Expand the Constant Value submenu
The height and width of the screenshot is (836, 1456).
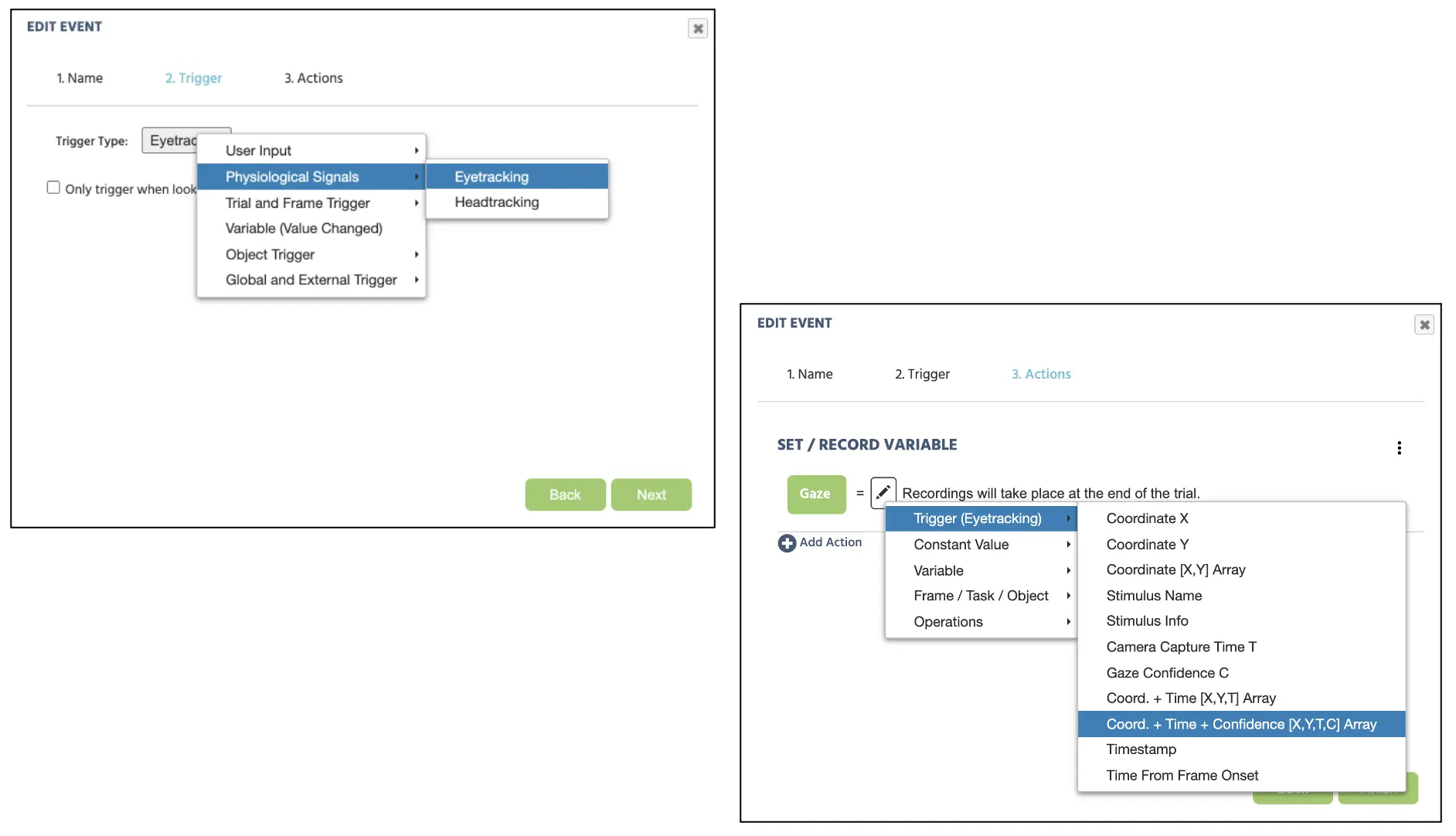(981, 545)
